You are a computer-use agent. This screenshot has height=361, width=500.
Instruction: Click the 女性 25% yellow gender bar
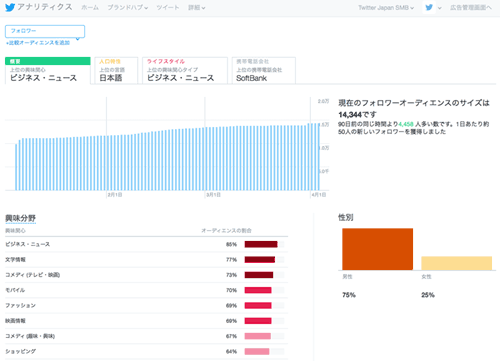[456, 263]
